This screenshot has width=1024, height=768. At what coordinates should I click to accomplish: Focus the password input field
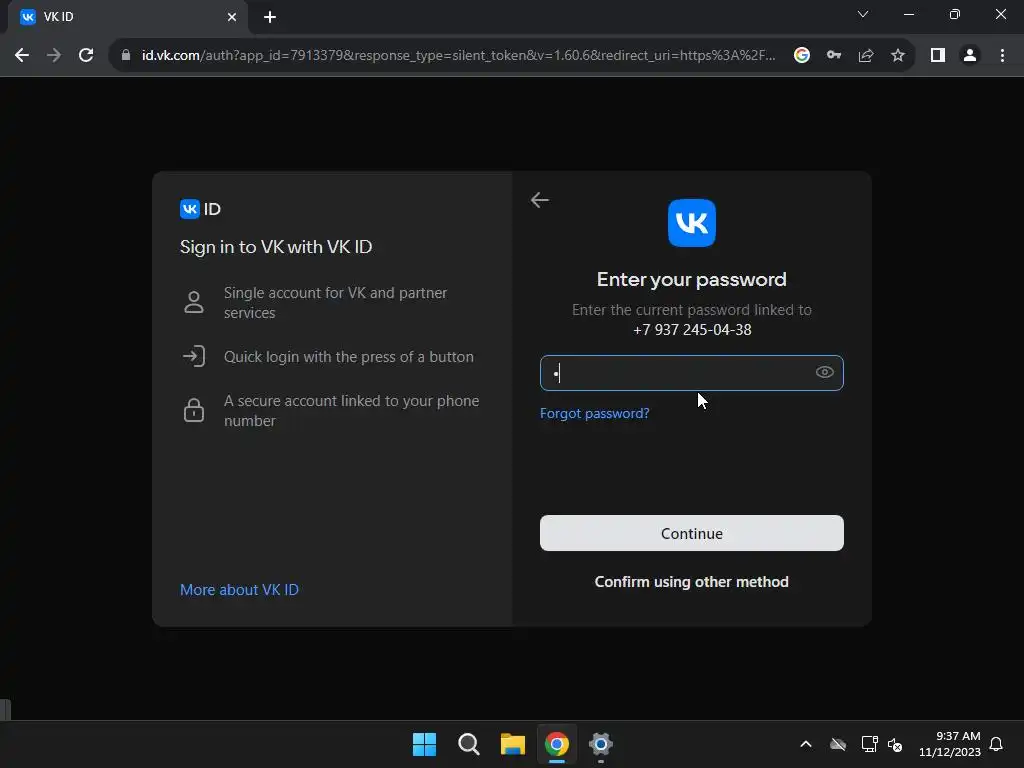coord(692,373)
